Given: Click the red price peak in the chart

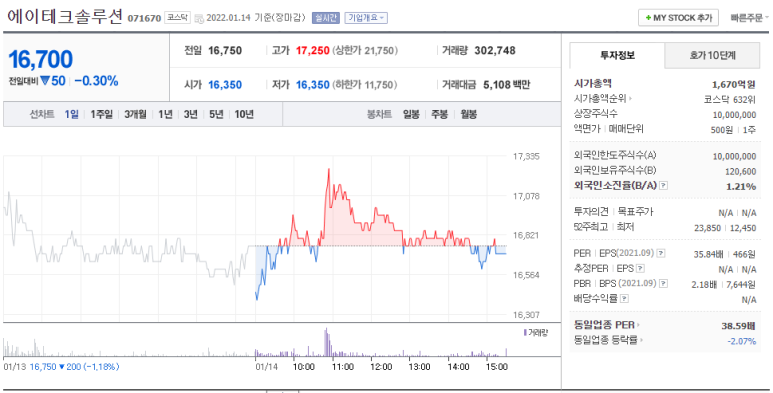Looking at the screenshot, I should [x=328, y=170].
